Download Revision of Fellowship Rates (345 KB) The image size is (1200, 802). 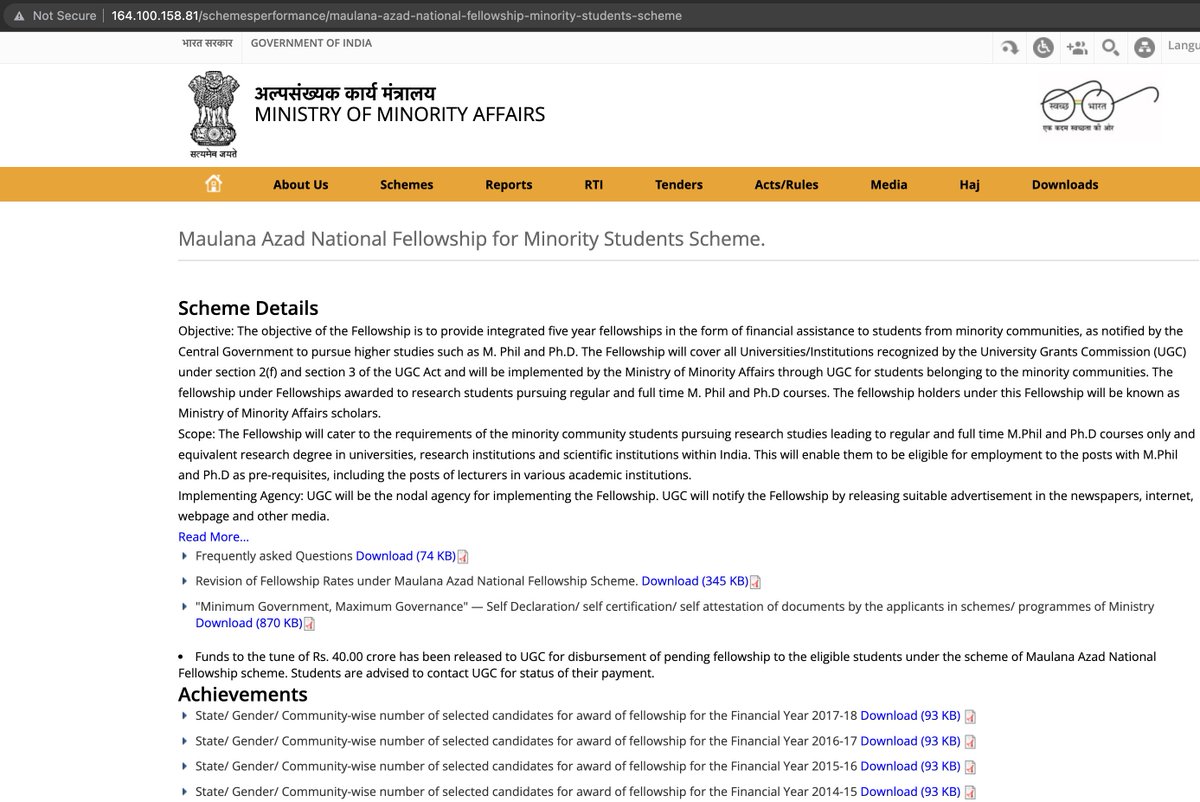695,581
